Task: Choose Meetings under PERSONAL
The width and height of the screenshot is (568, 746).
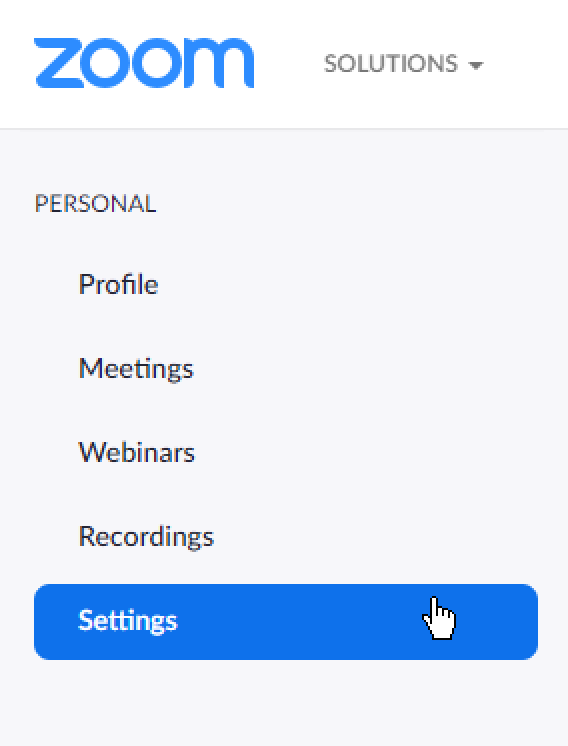Action: tap(136, 369)
